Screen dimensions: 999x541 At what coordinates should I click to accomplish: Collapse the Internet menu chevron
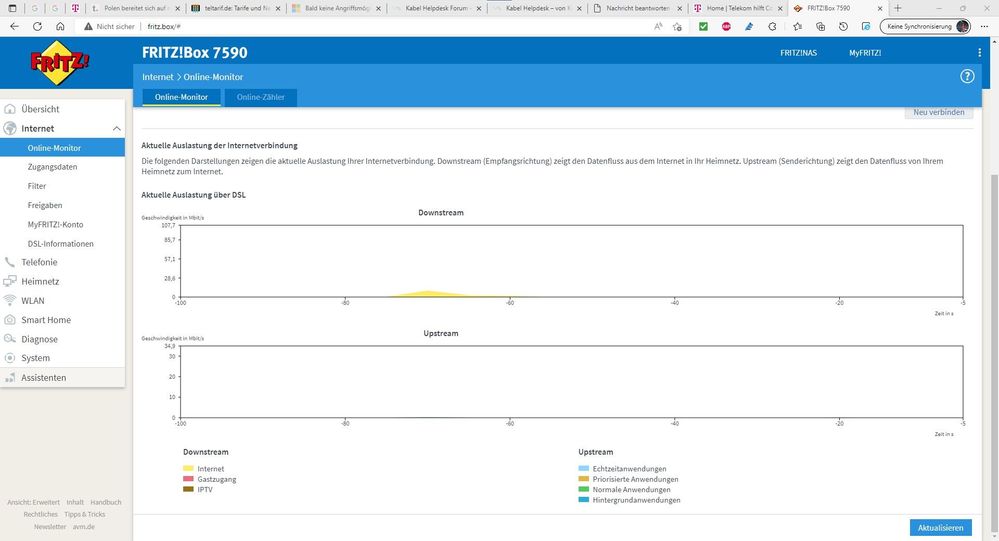[117, 129]
